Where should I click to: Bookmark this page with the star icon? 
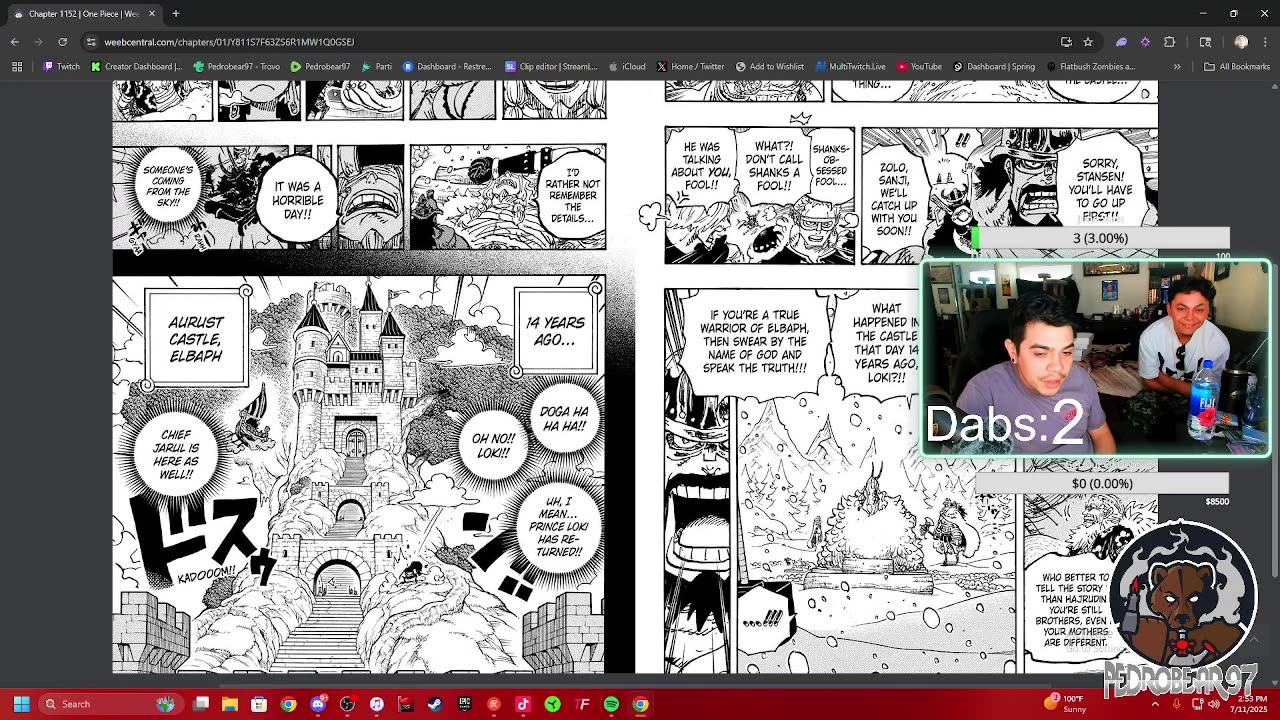click(1088, 42)
